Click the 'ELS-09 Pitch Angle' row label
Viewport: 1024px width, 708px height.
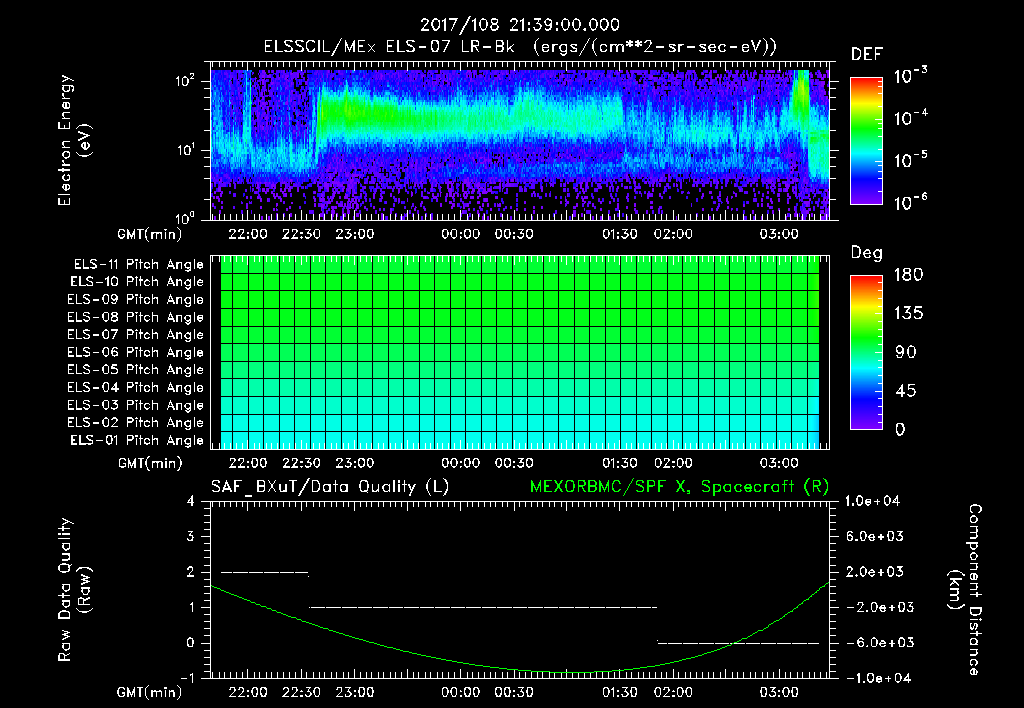pyautogui.click(x=135, y=300)
